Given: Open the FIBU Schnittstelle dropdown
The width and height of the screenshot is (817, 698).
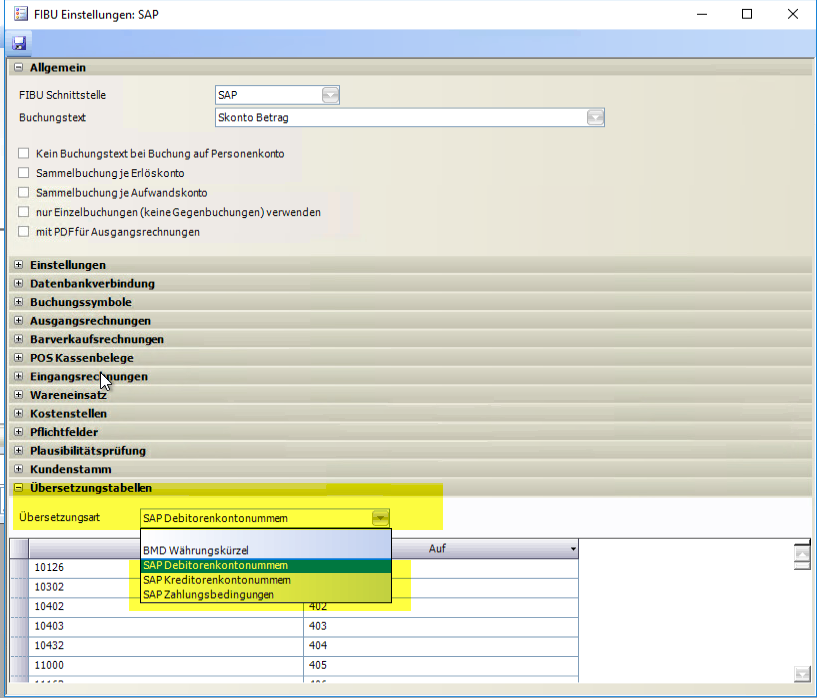Looking at the screenshot, I should (x=331, y=95).
